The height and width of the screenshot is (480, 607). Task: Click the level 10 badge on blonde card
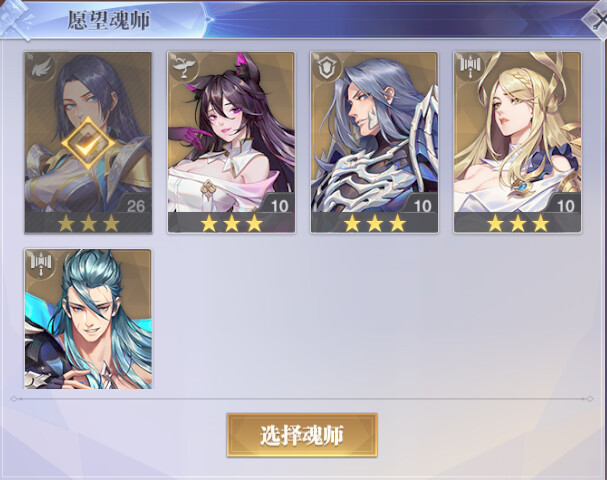tap(566, 205)
